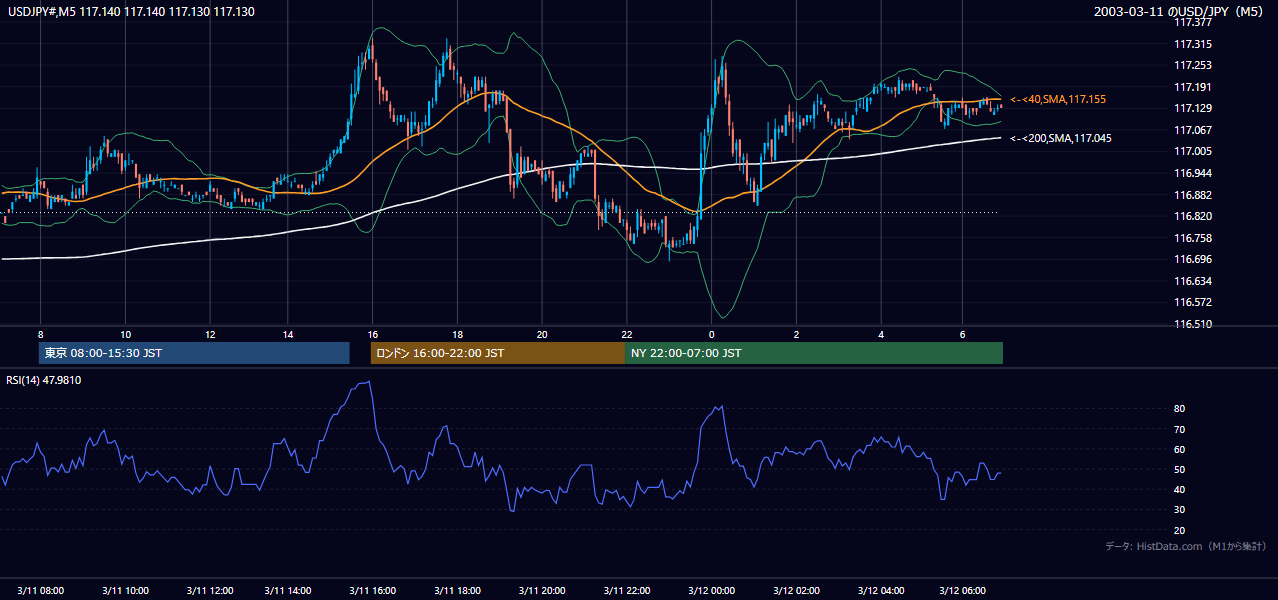1278x600 pixels.
Task: Click price axis label 116.882
Action: [x=1193, y=195]
